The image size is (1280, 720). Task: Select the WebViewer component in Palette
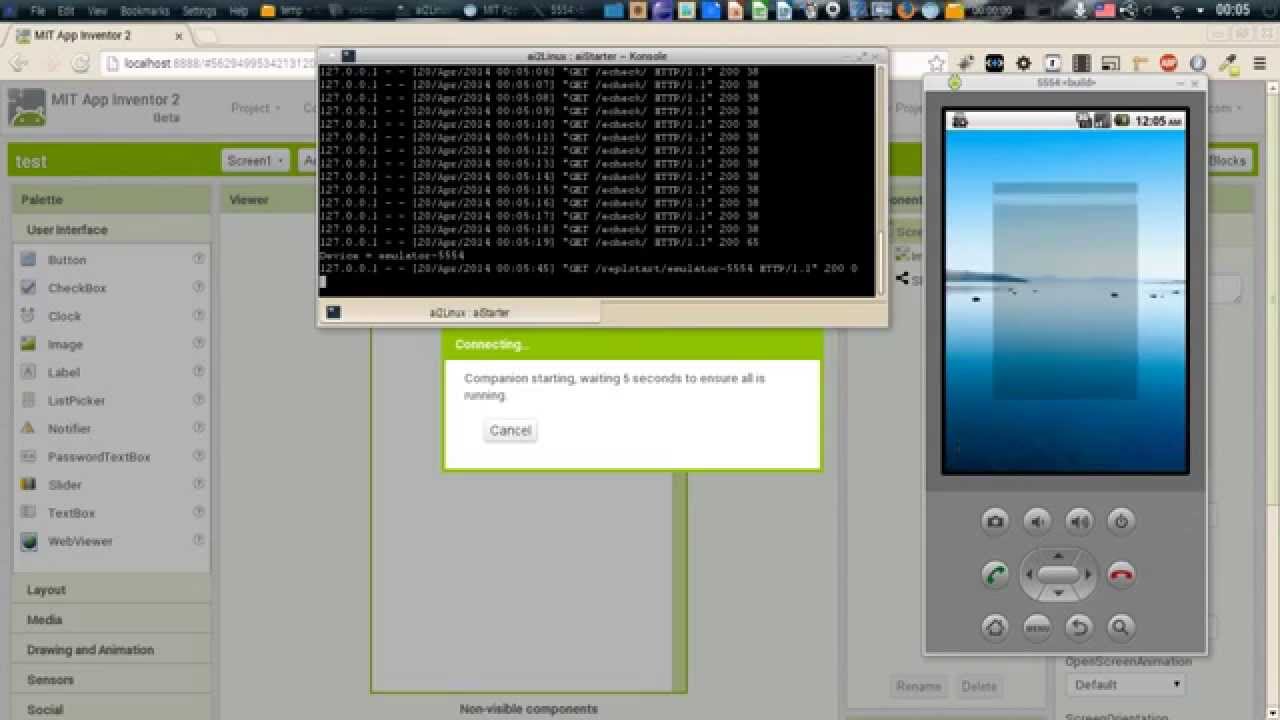80,541
